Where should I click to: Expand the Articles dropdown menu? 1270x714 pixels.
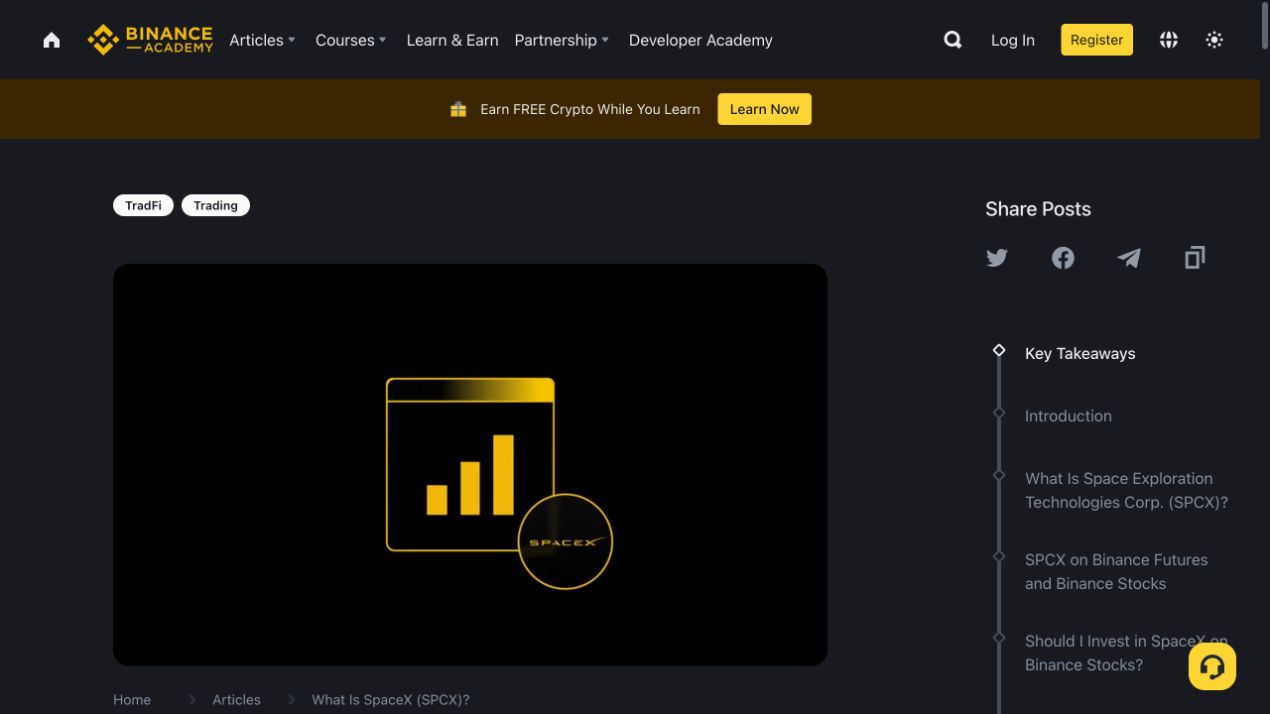coord(262,40)
